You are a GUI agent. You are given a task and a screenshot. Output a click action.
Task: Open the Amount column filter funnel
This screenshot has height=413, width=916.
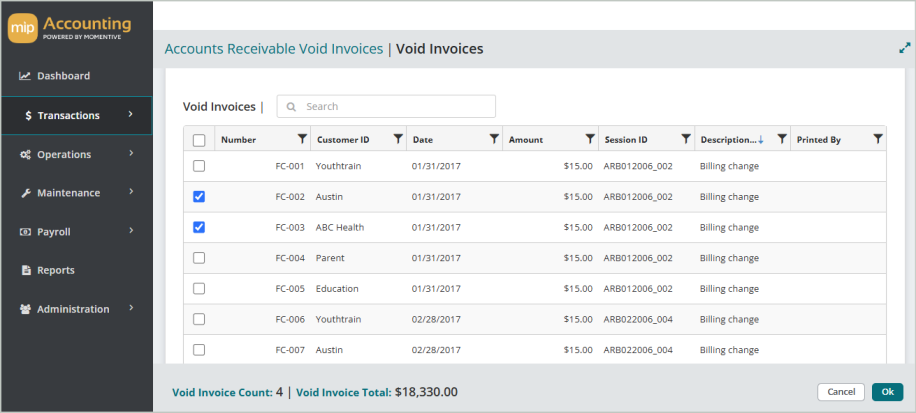click(x=590, y=139)
